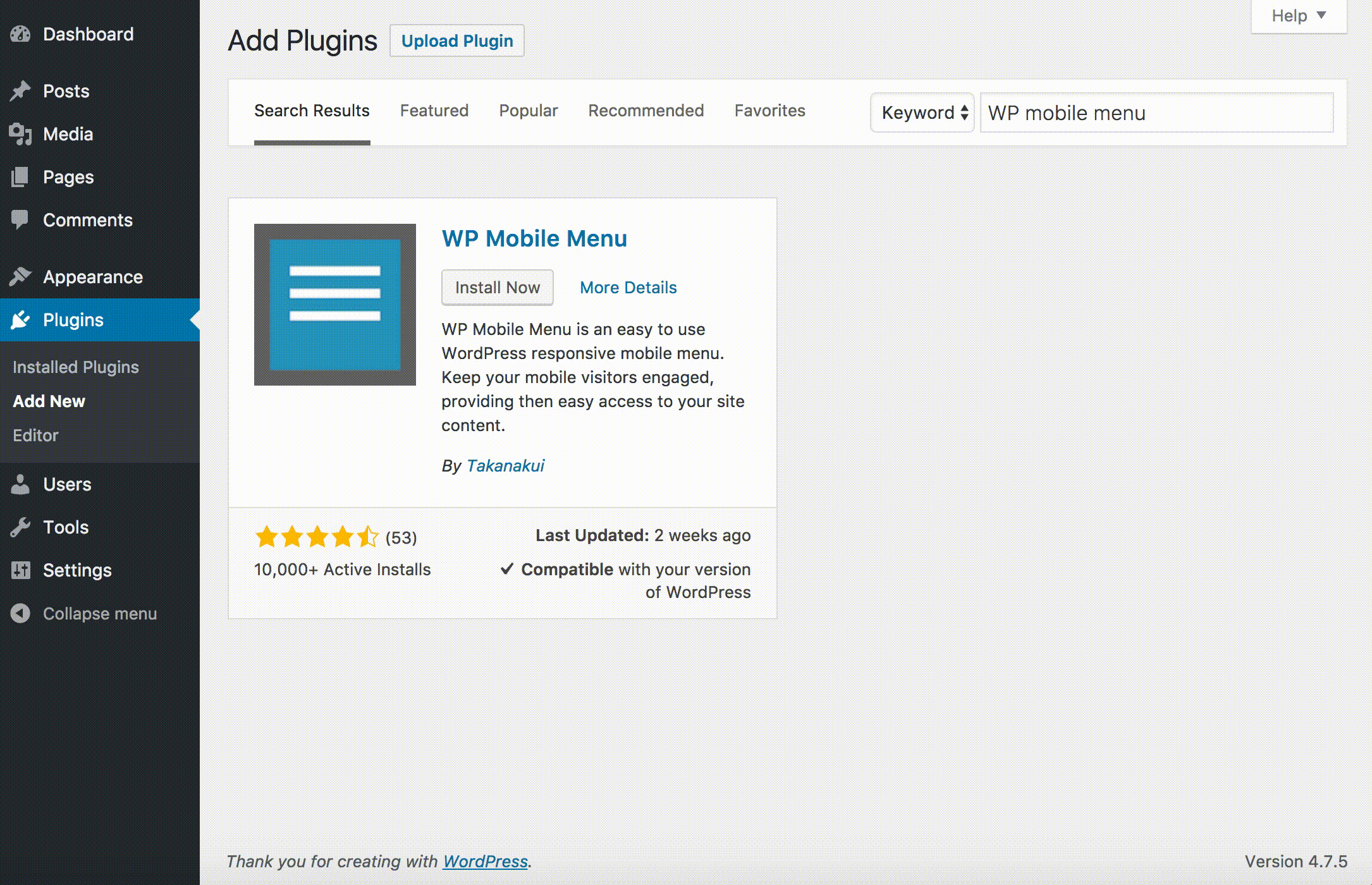
Task: Open WP Mobile Menu title link
Action: pos(534,239)
